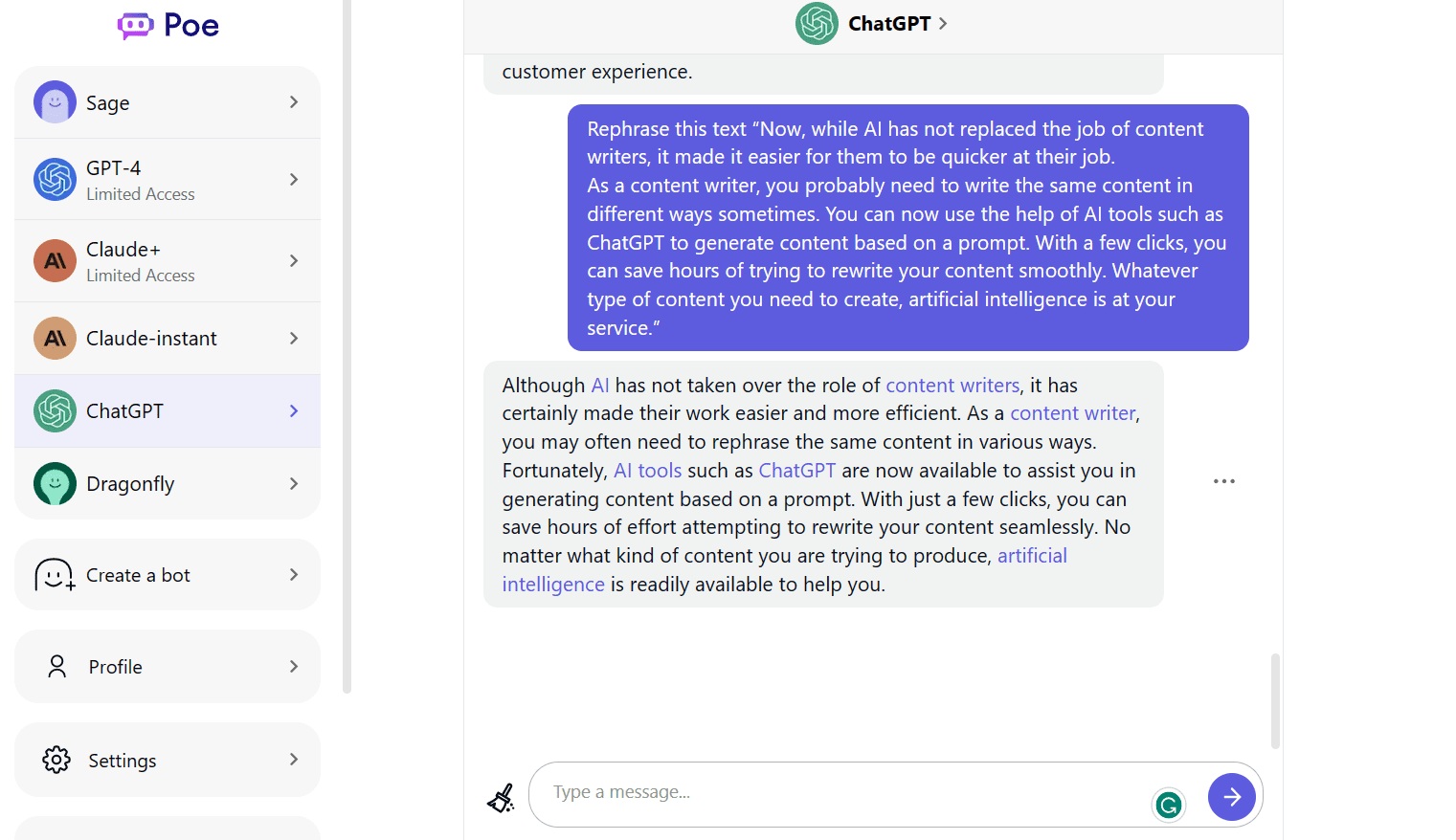Expand the Sage sidebar chevron
1456x840 pixels.
click(x=293, y=101)
